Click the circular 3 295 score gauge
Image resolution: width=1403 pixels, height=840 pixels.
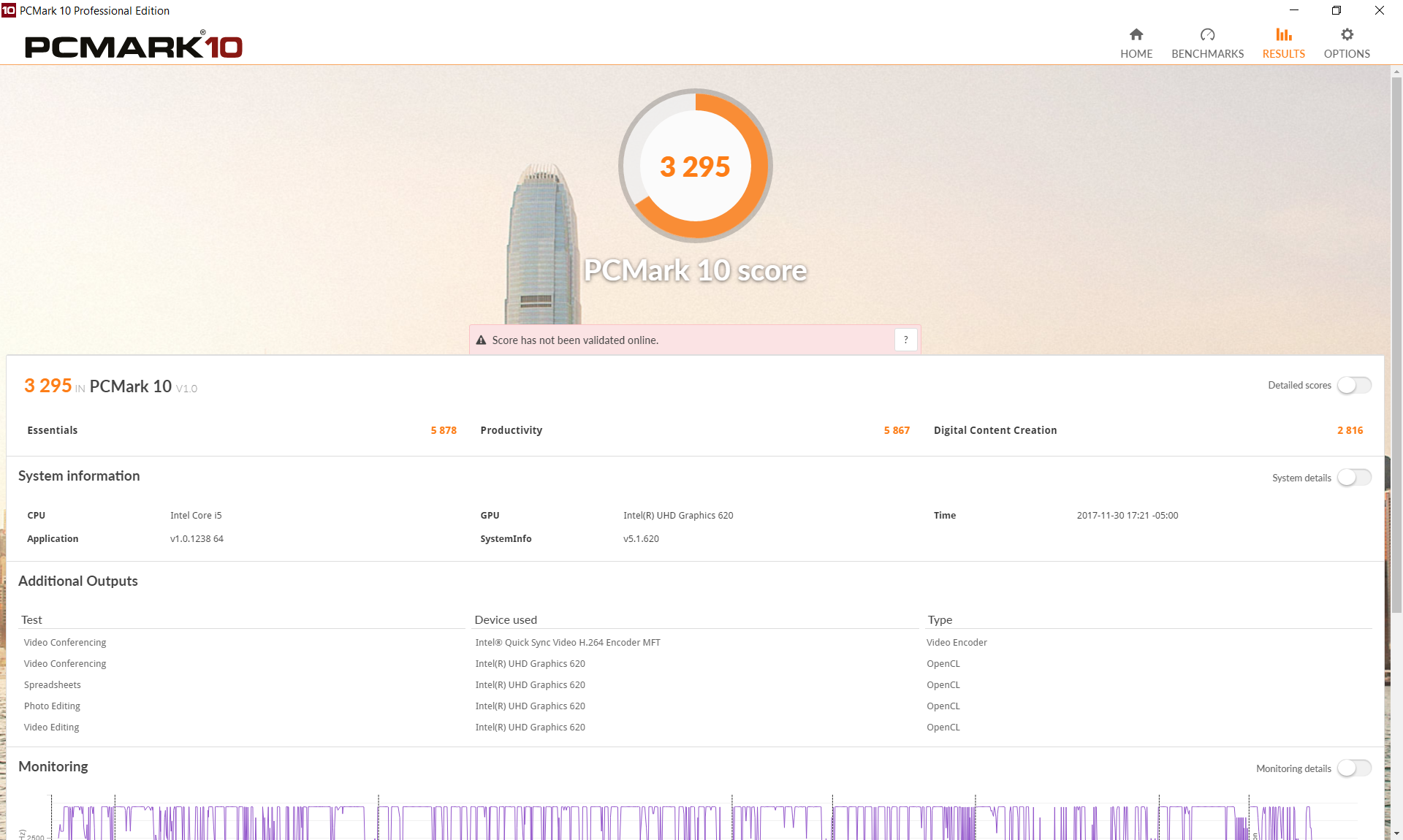(x=695, y=167)
